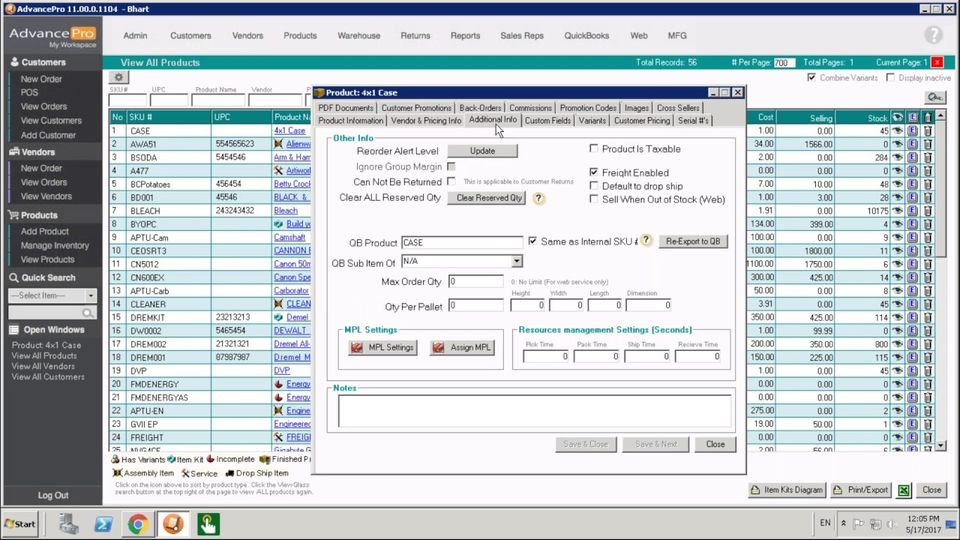Screen dimensions: 960x540
Task: Click the Re-Export to QB button
Action: click(x=693, y=241)
